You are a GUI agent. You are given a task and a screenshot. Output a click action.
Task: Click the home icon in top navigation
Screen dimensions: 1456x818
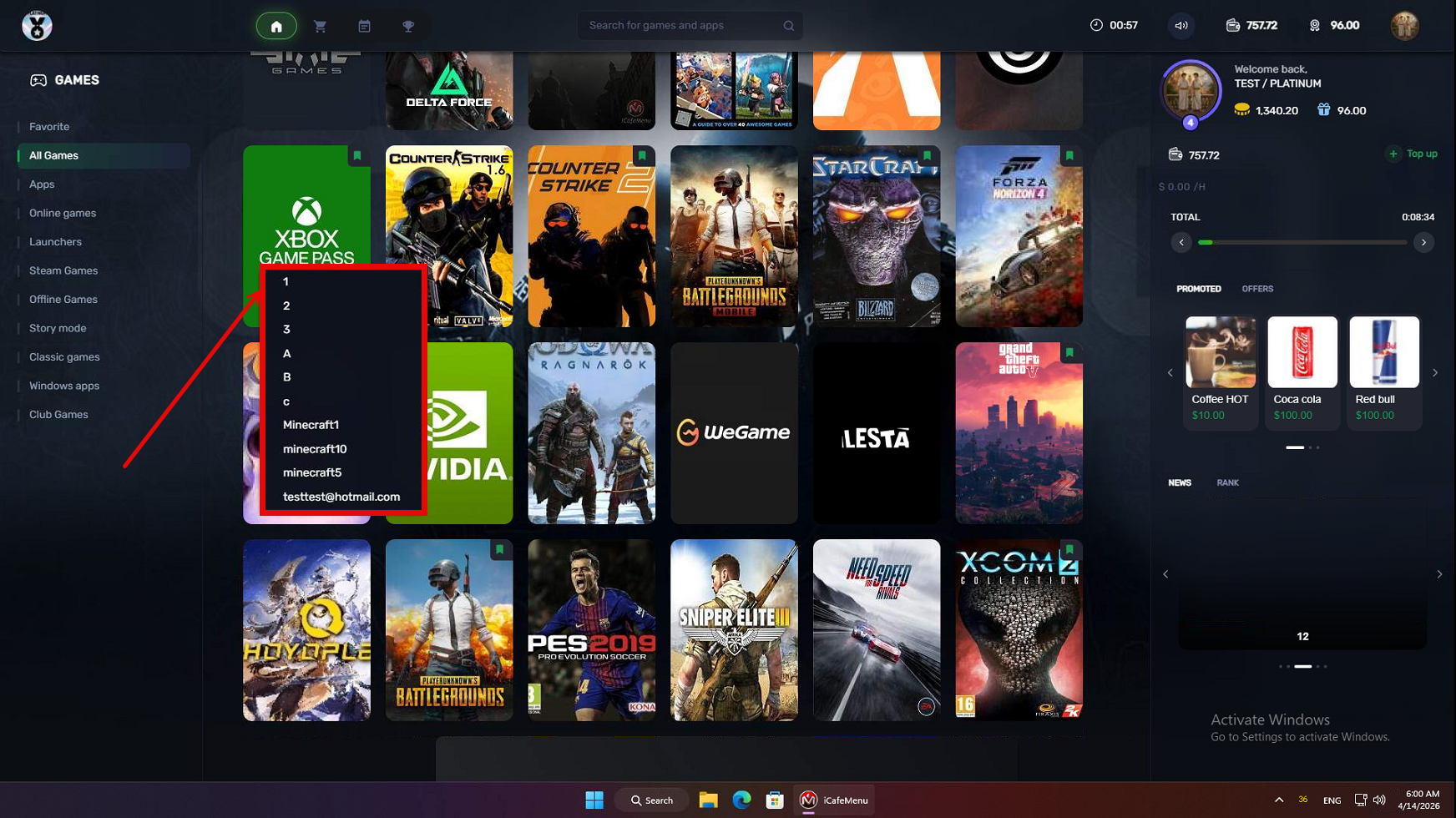(276, 26)
